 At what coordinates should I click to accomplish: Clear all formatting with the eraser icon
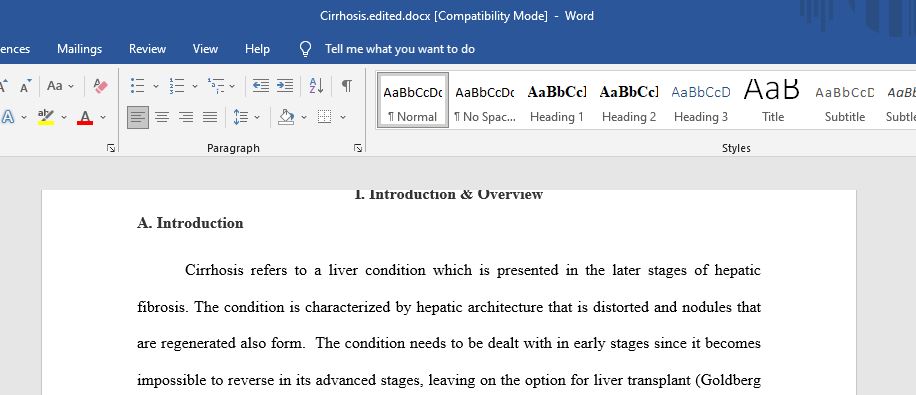pos(100,86)
